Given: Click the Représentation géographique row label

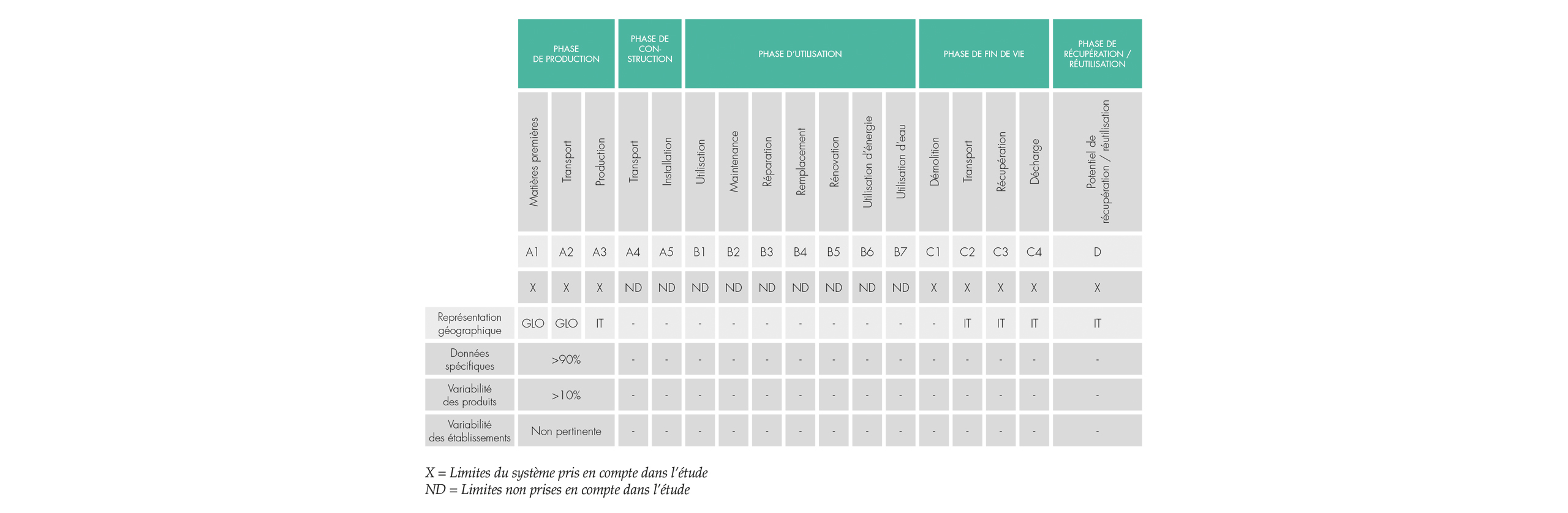Looking at the screenshot, I should point(469,323).
